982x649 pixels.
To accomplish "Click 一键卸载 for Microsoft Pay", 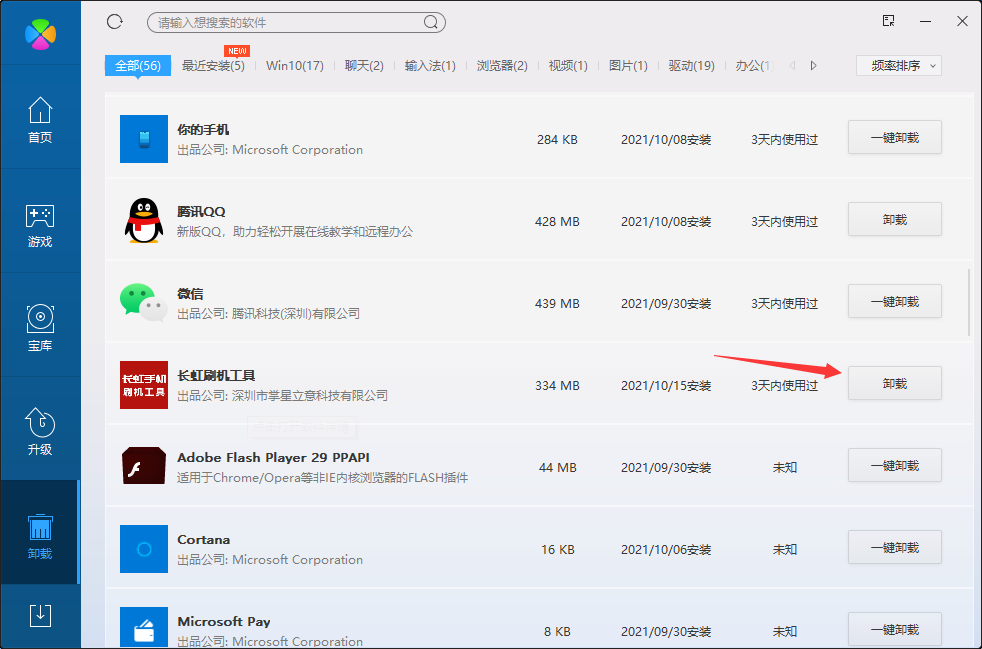I will 895,630.
